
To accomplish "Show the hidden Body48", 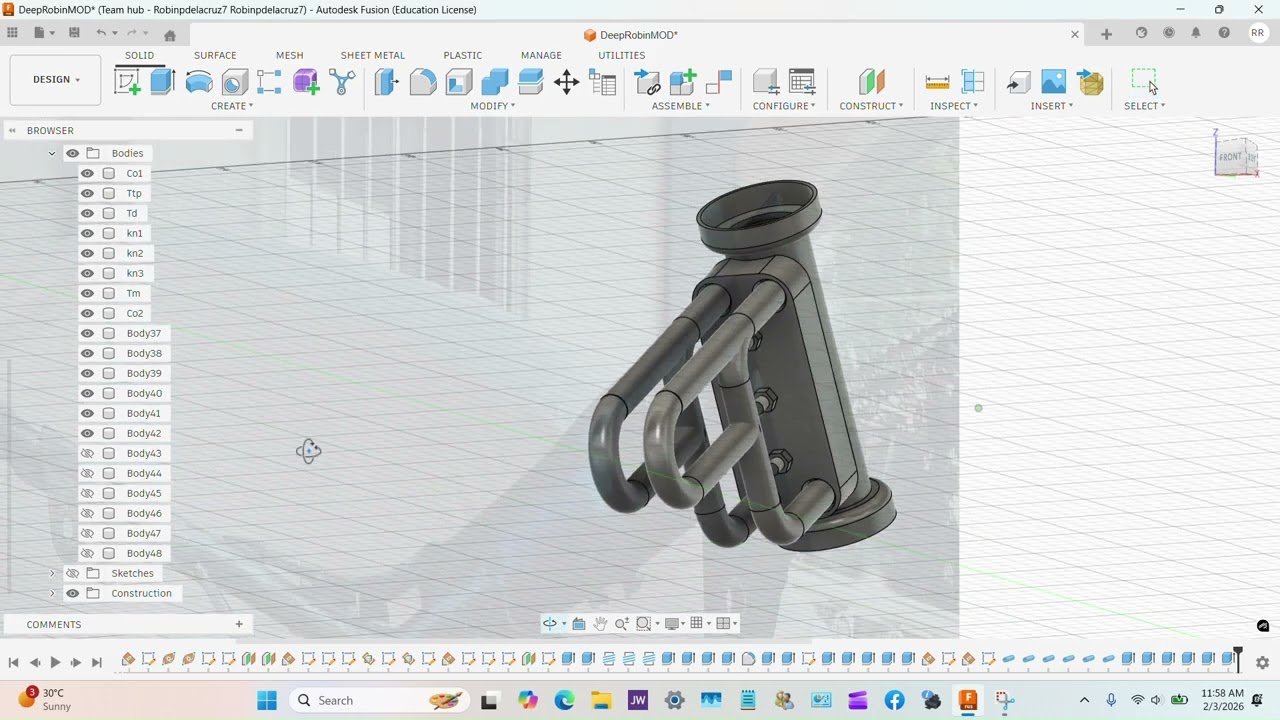I will pyautogui.click(x=87, y=553).
